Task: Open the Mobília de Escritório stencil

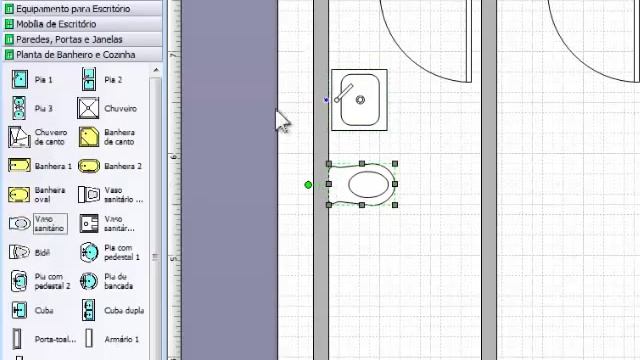Action: click(x=82, y=24)
